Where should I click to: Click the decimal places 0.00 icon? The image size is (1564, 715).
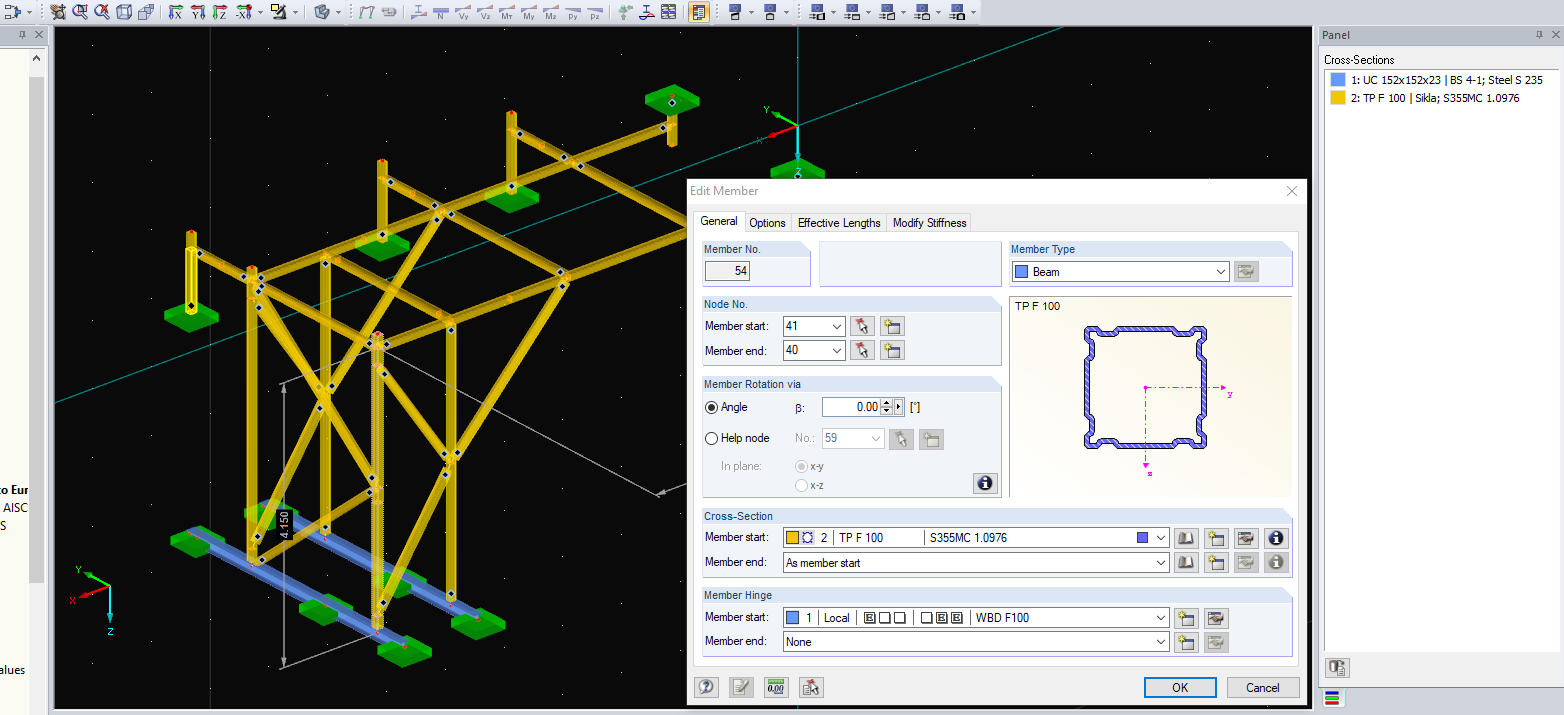(x=775, y=687)
